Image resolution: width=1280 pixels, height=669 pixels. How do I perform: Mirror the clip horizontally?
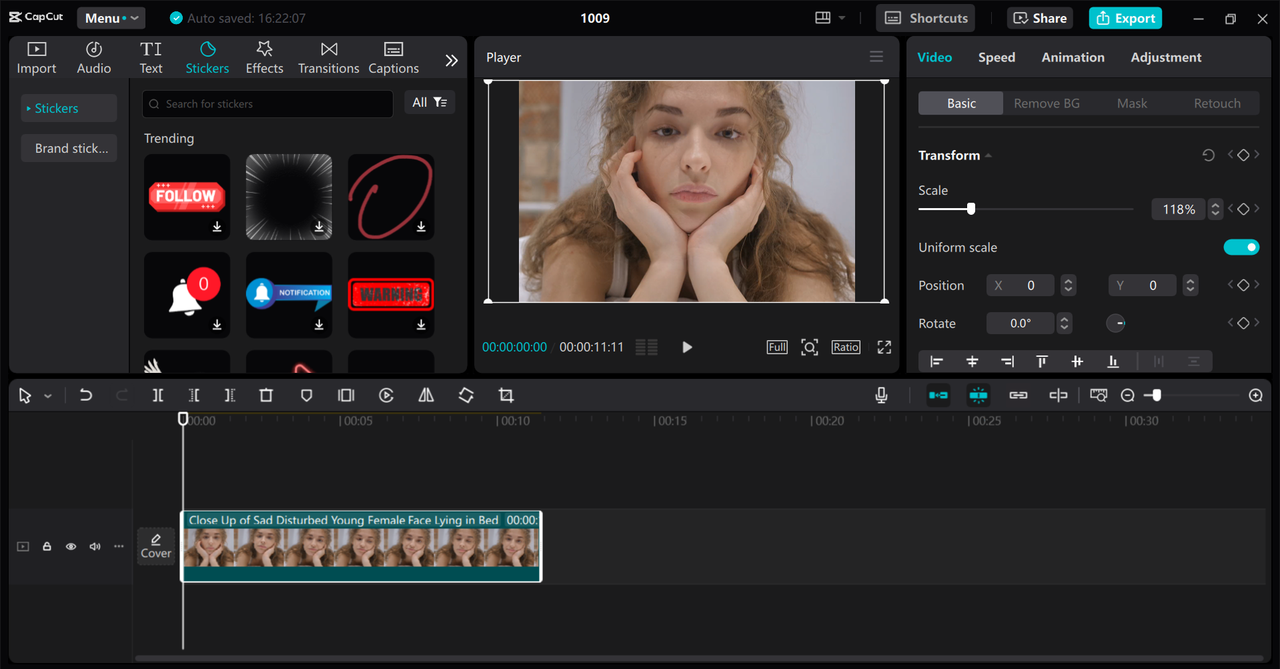[x=426, y=396]
